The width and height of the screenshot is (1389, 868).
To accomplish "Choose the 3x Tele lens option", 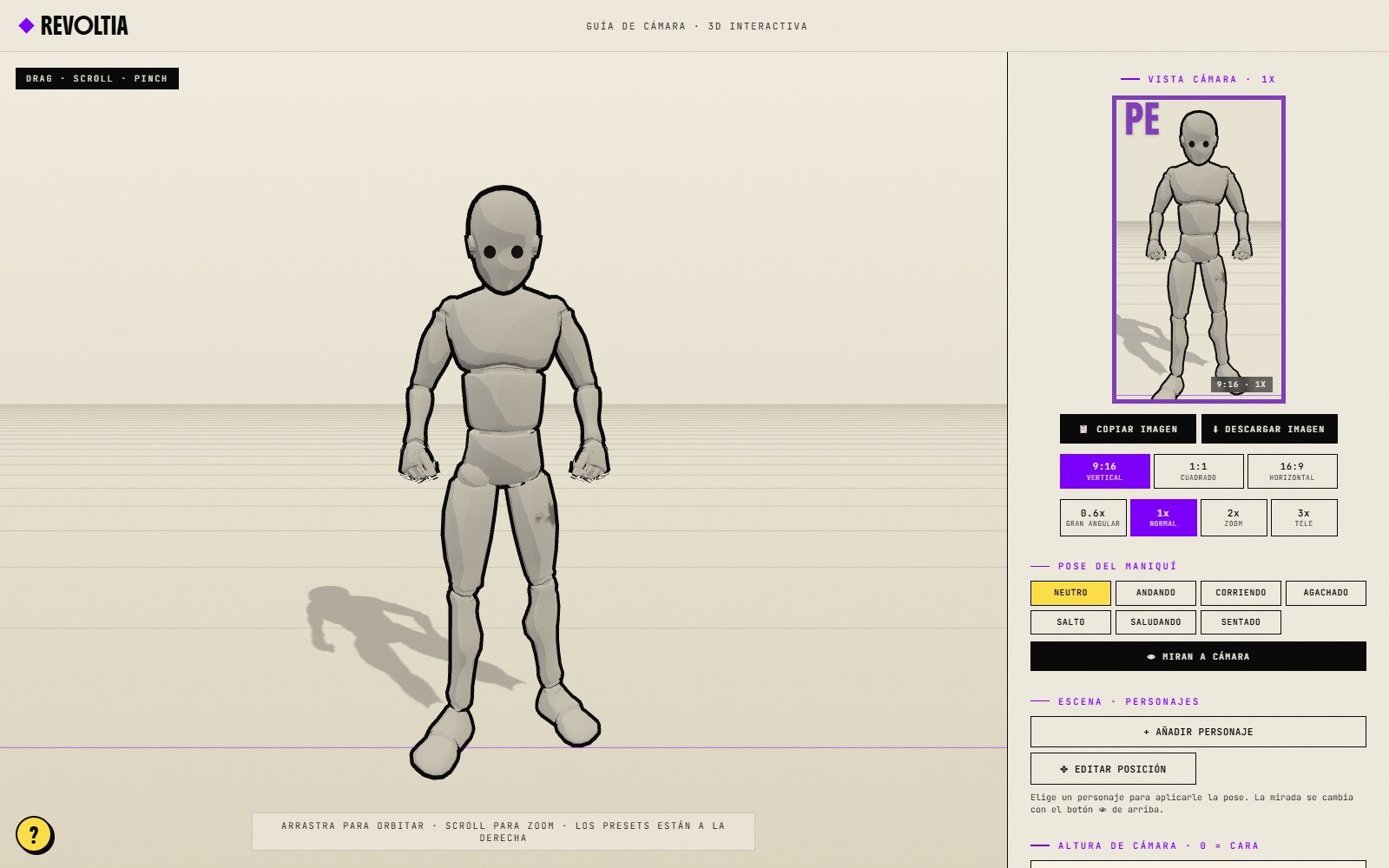I will 1304,517.
